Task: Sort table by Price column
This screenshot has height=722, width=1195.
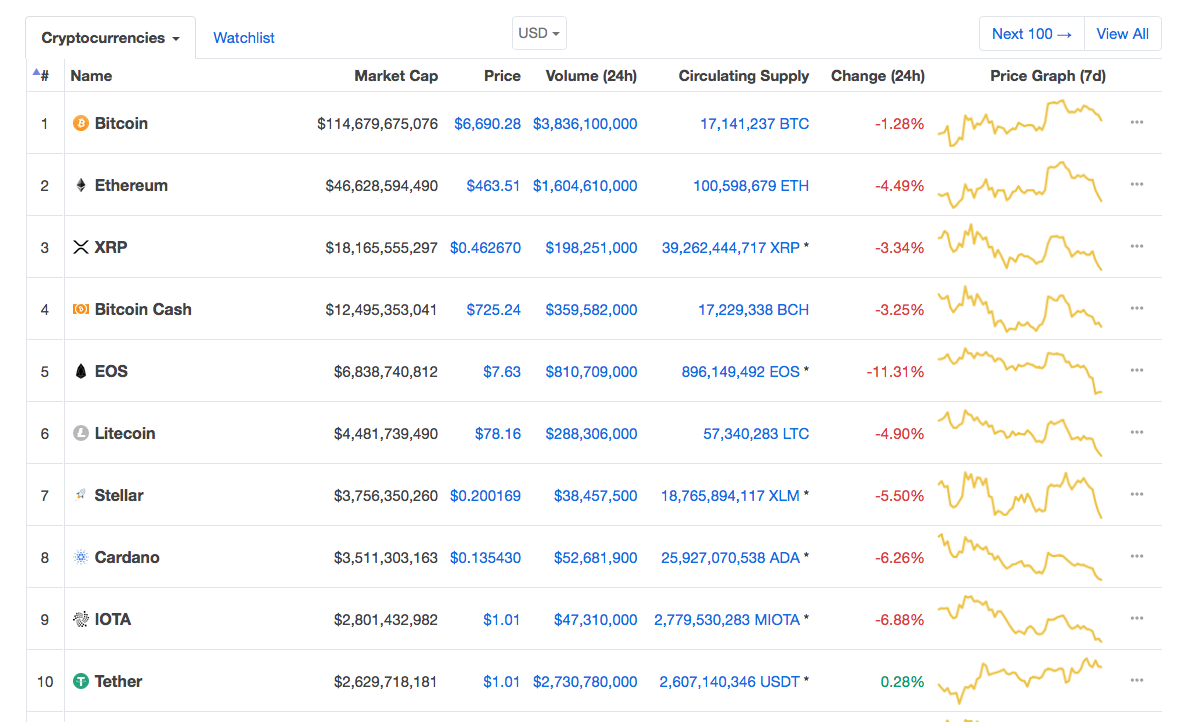Action: pos(502,75)
